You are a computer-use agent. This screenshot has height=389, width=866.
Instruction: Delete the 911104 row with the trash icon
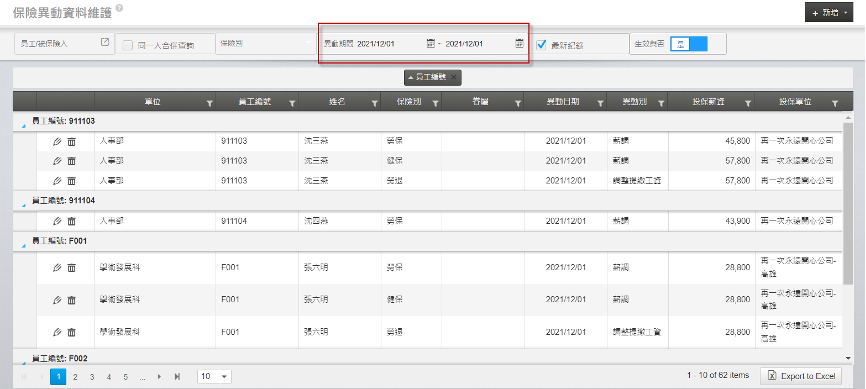pyautogui.click(x=71, y=221)
